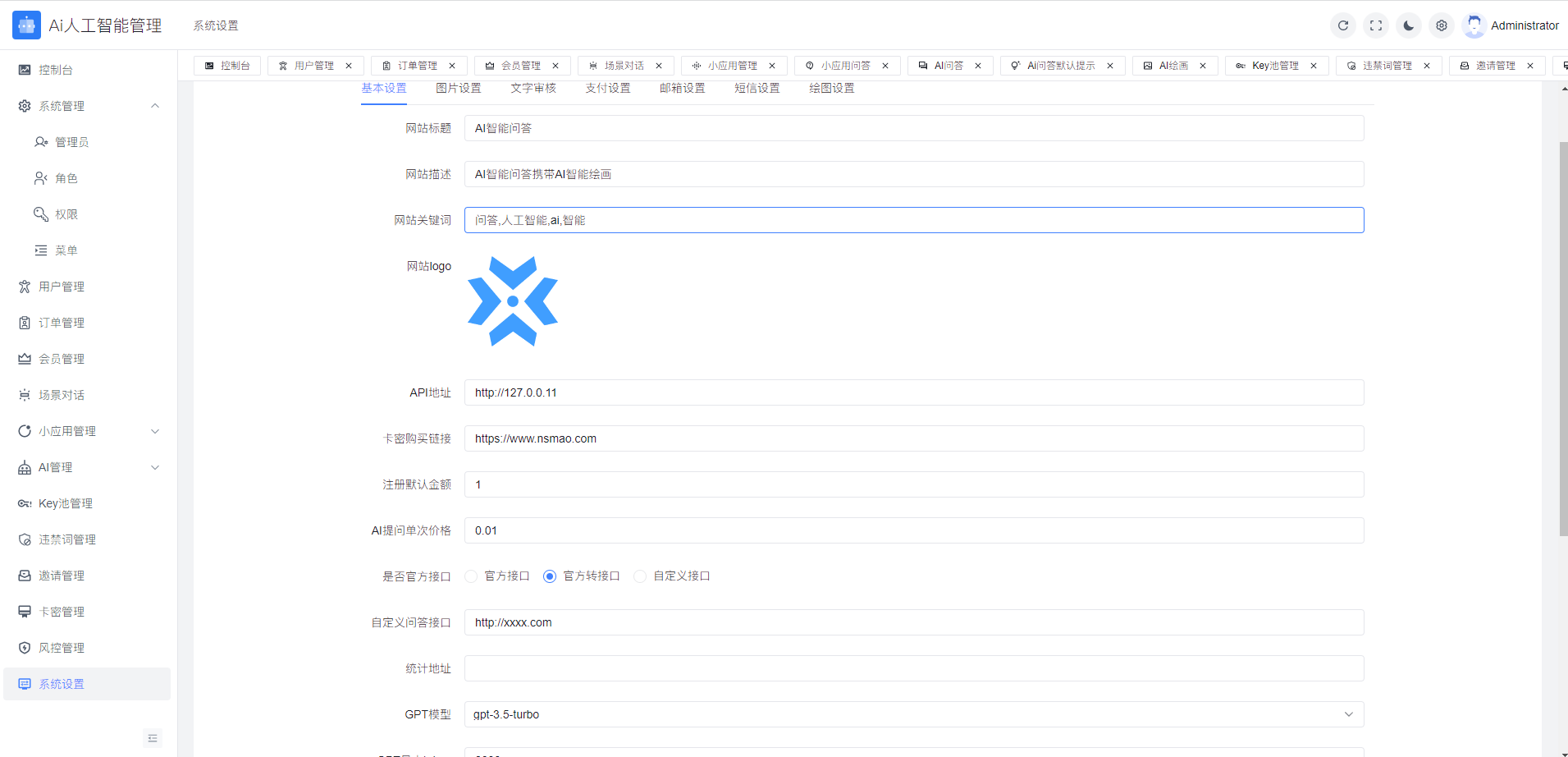Click the 网站关键词 input field

pos(914,220)
